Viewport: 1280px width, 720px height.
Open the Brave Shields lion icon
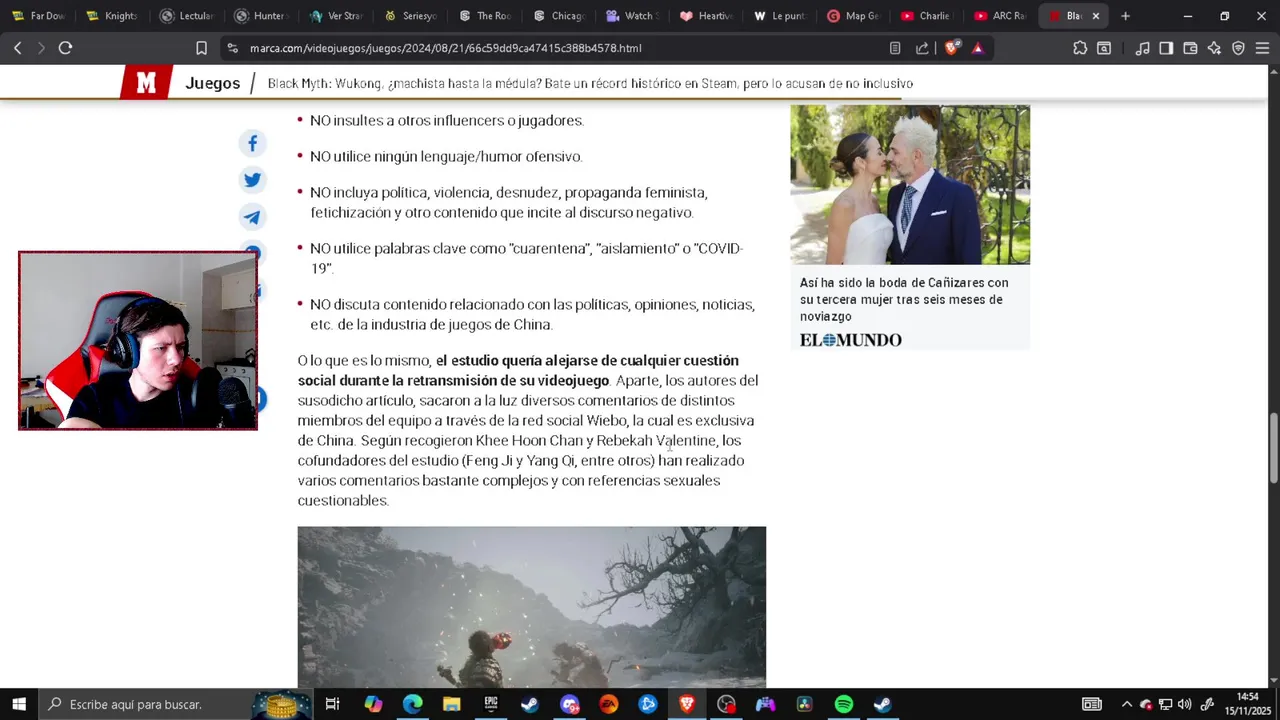[x=952, y=48]
